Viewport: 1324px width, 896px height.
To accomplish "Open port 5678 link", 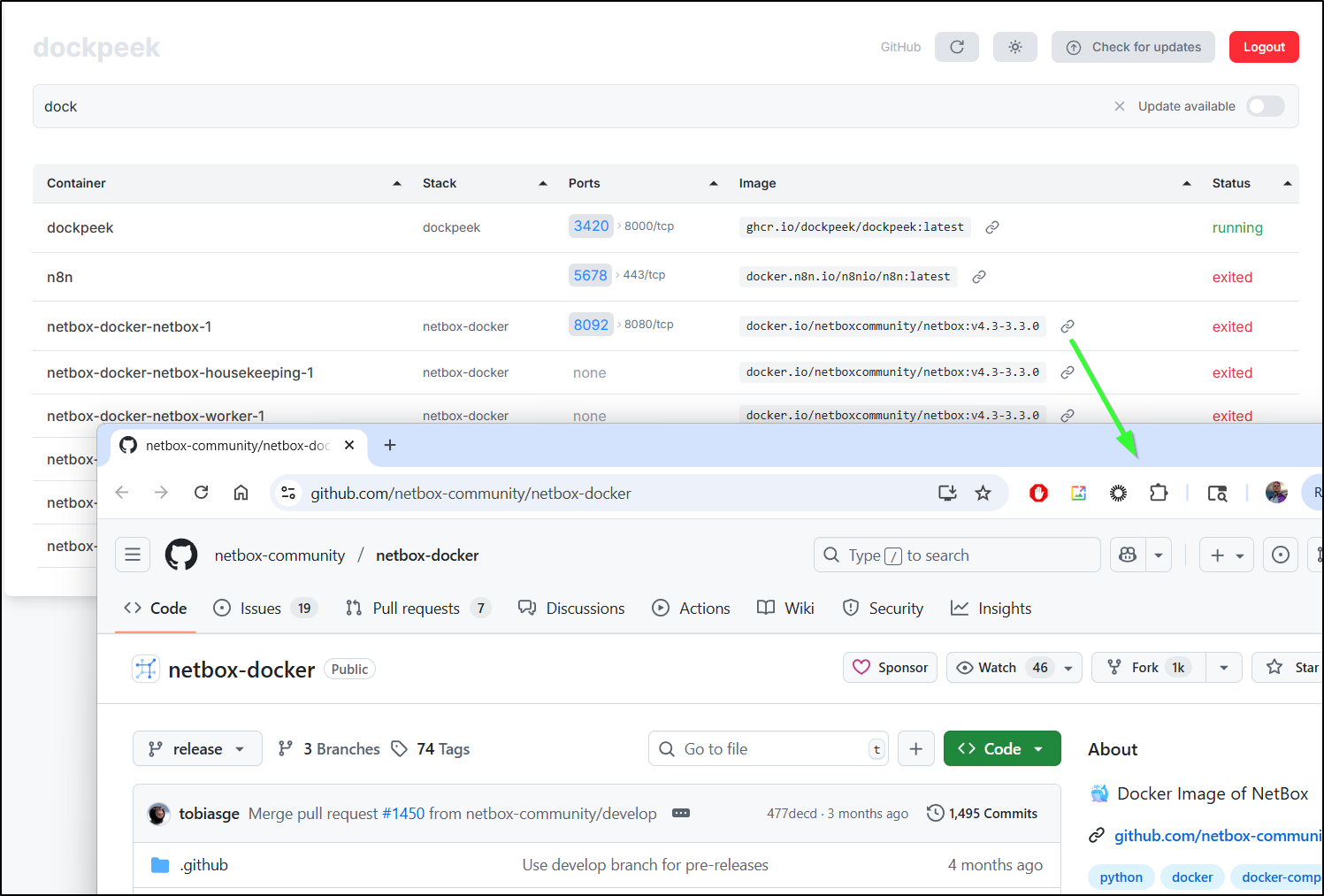I will (x=590, y=275).
